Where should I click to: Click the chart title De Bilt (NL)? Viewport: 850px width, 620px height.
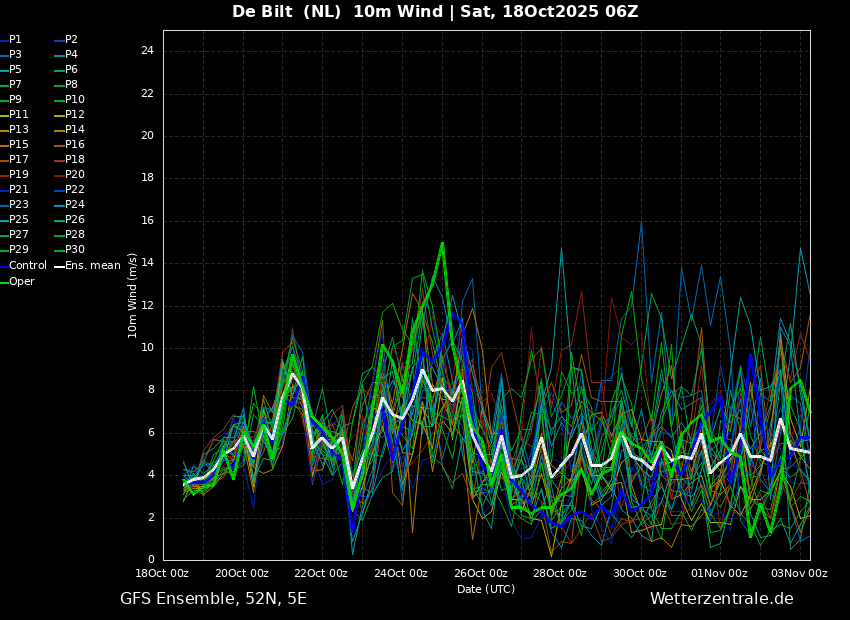[x=286, y=11]
